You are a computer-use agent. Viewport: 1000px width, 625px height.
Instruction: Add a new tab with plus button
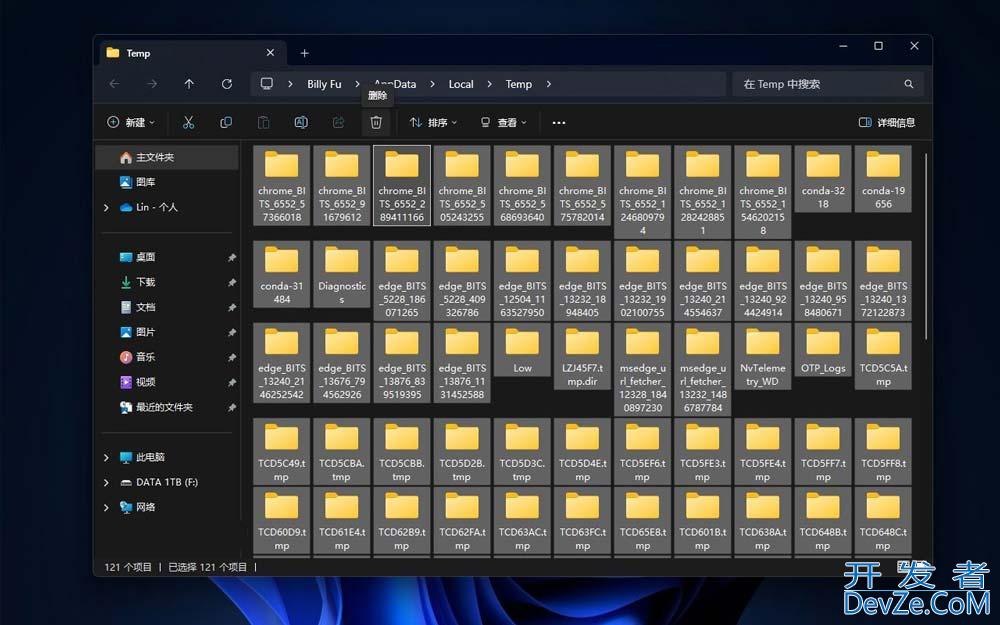pyautogui.click(x=304, y=54)
